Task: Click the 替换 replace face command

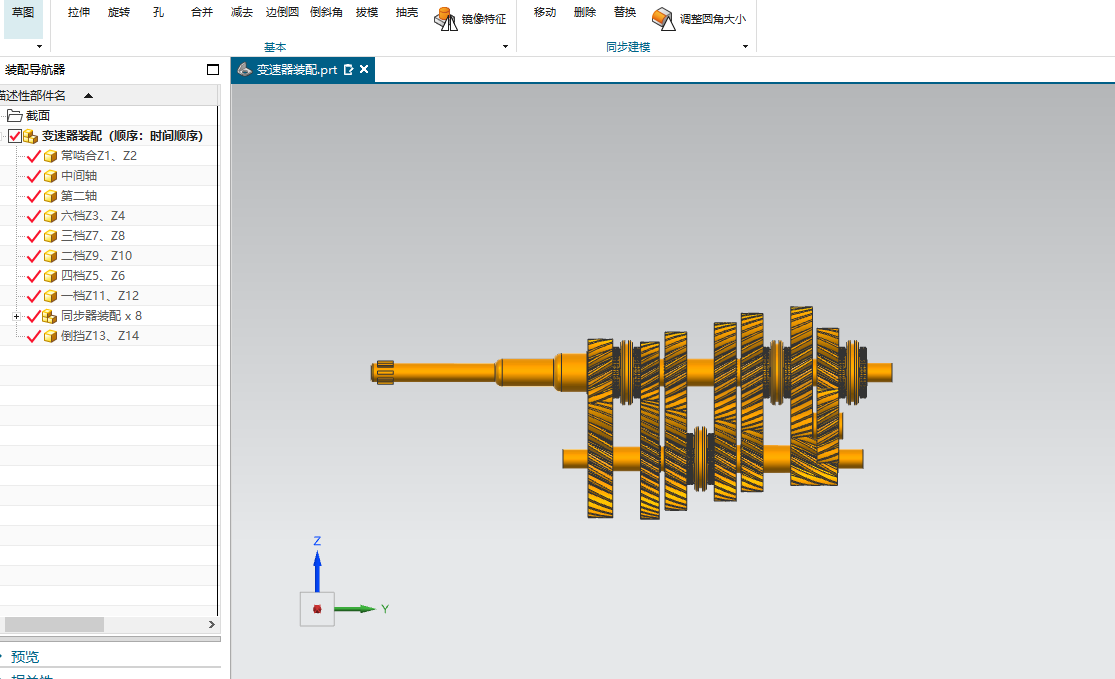Action: point(625,12)
